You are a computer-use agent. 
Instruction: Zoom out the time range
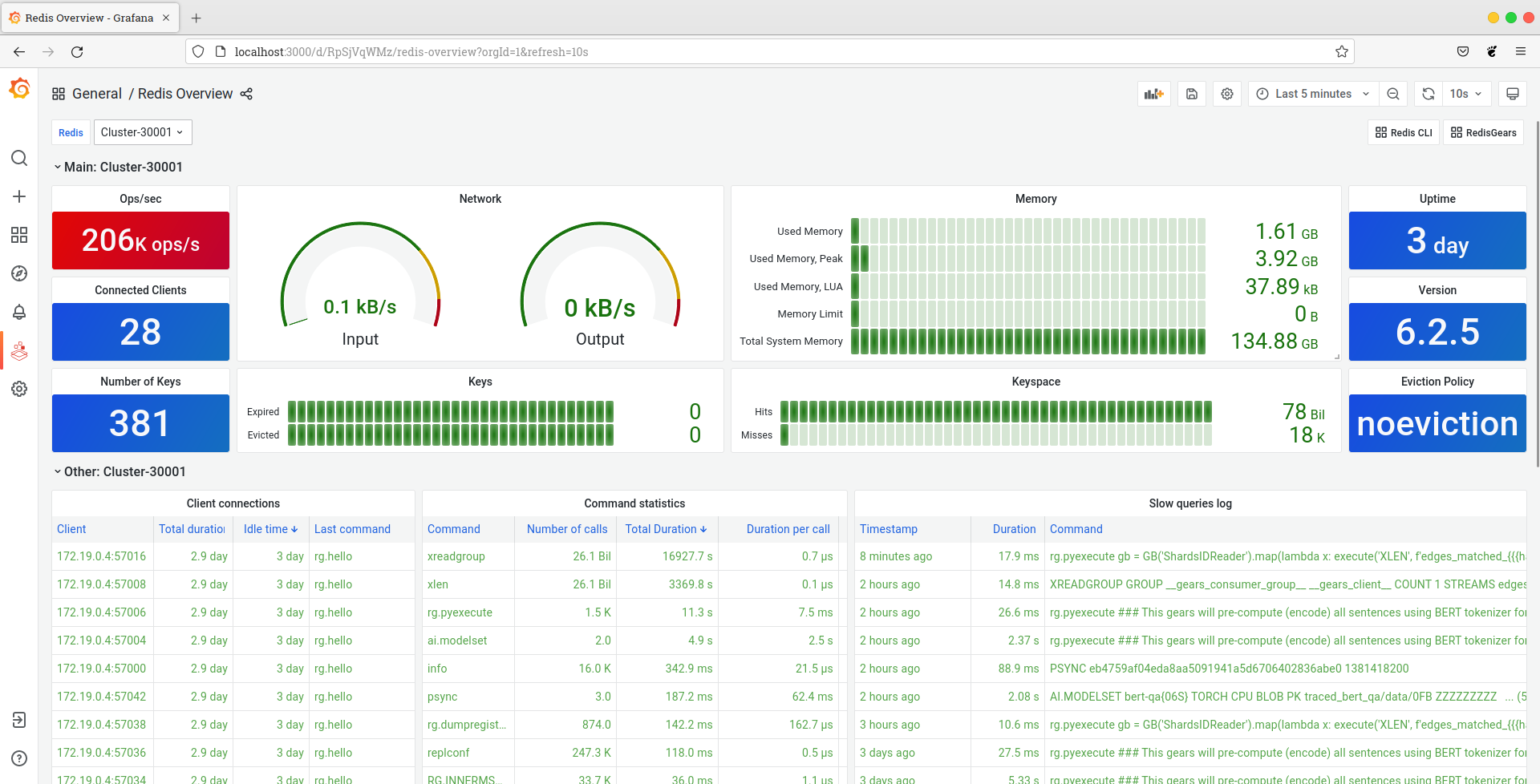pyautogui.click(x=1393, y=94)
